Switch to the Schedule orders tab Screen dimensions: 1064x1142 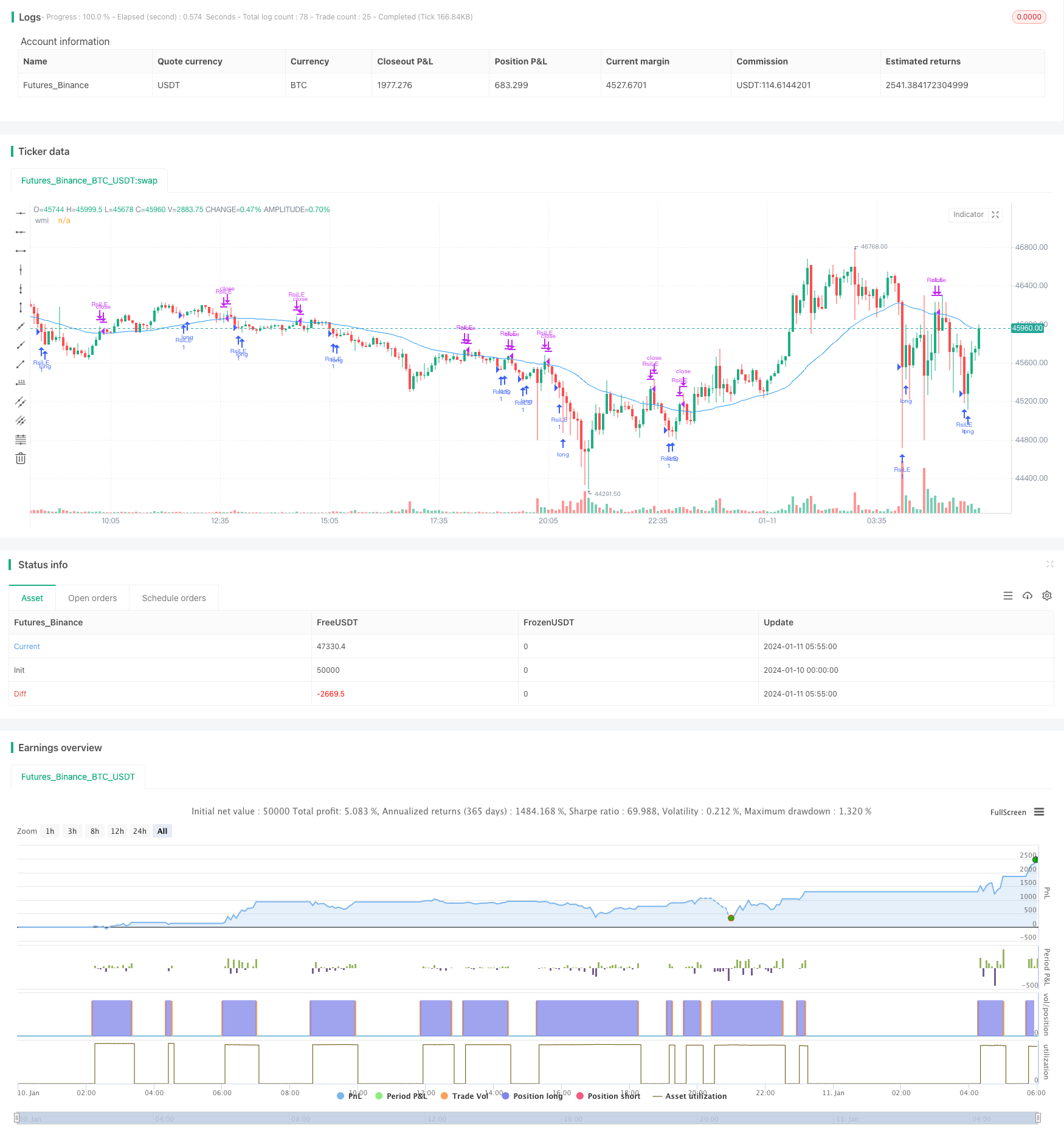174,598
